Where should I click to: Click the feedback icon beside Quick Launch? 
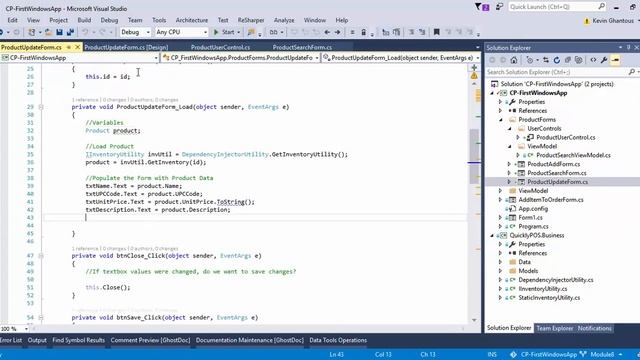499,7
